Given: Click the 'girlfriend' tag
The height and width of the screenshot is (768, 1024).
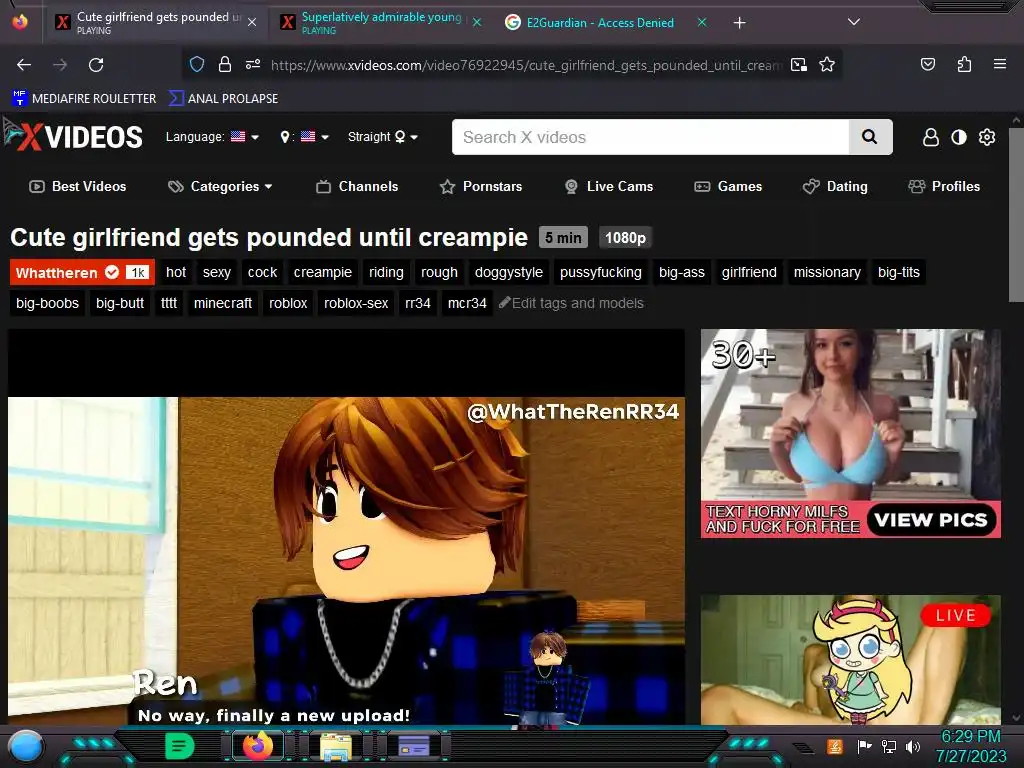Looking at the screenshot, I should (749, 272).
